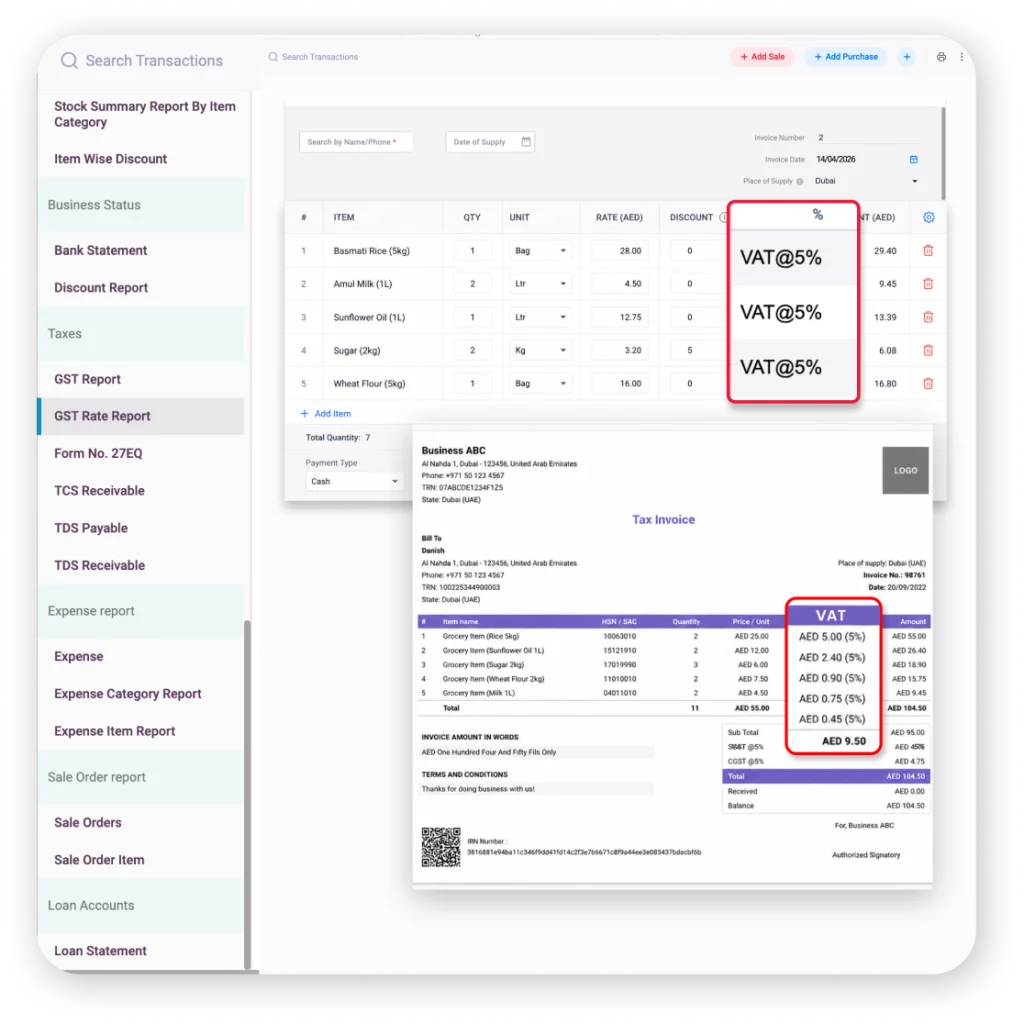Delete the Sunflower Oil (1L) row
The image size is (1024, 1024).
click(x=928, y=317)
